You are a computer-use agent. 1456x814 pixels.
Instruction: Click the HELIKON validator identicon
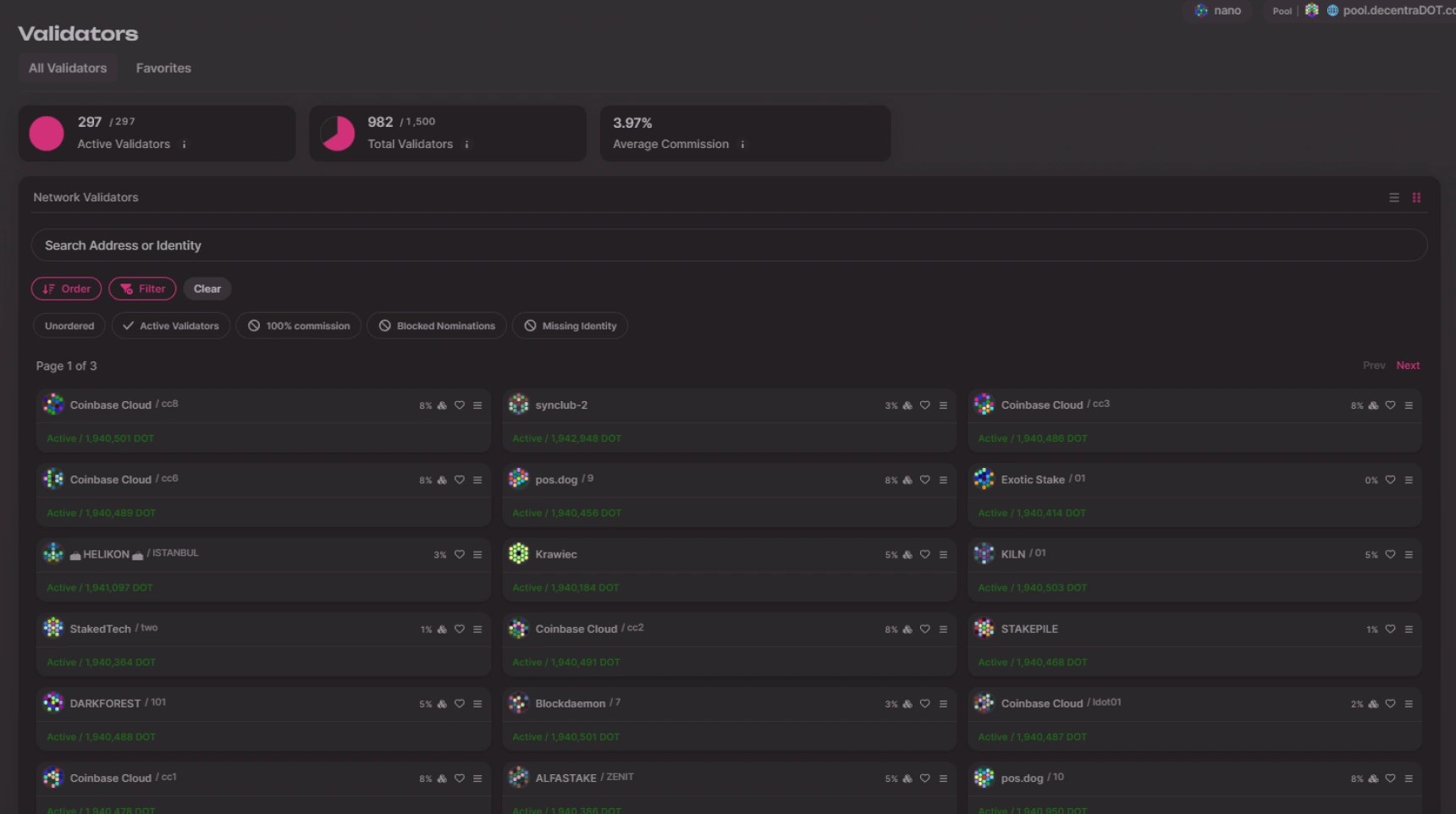click(53, 554)
